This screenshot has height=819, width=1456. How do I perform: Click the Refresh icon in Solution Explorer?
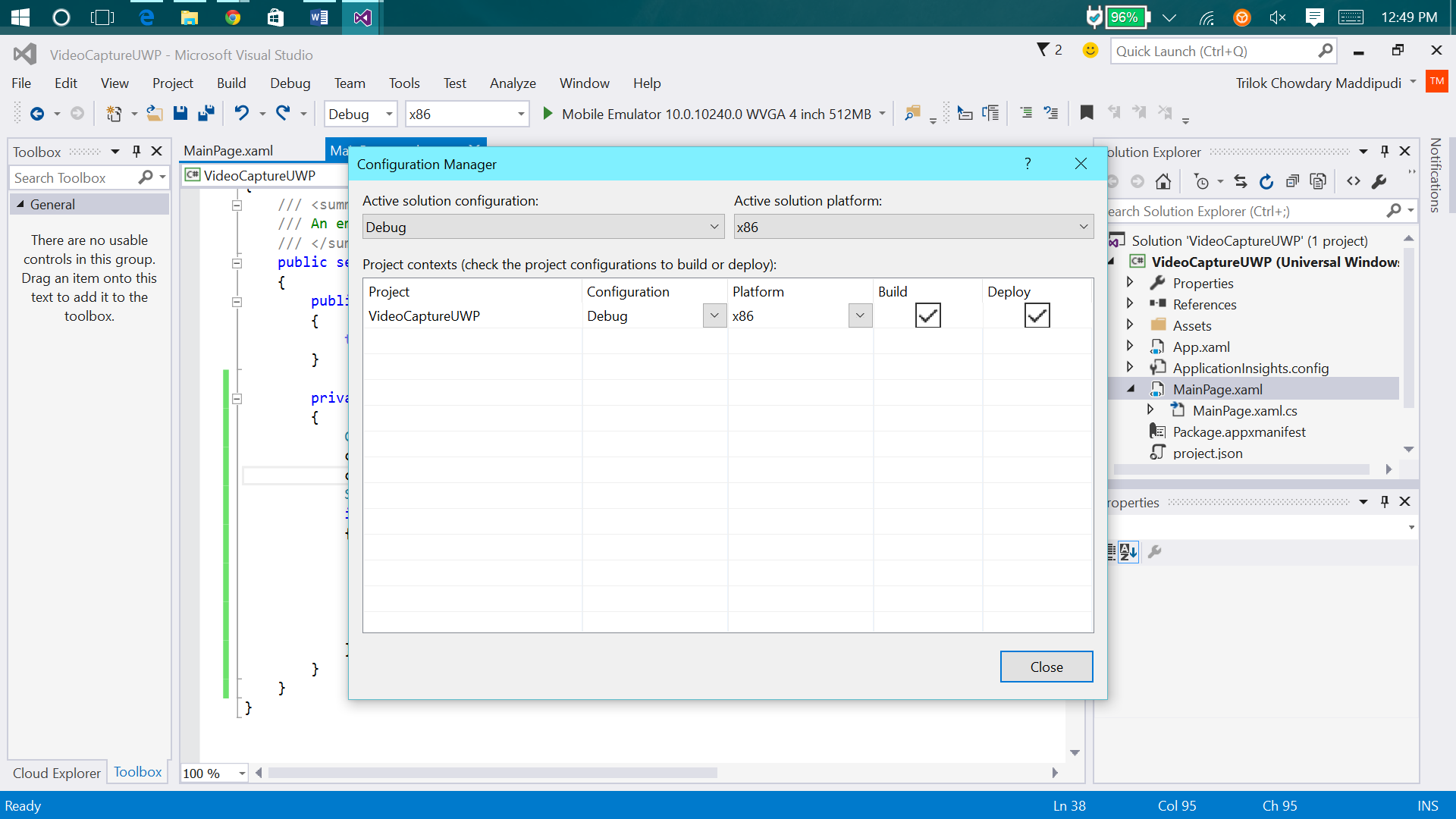pos(1266,181)
